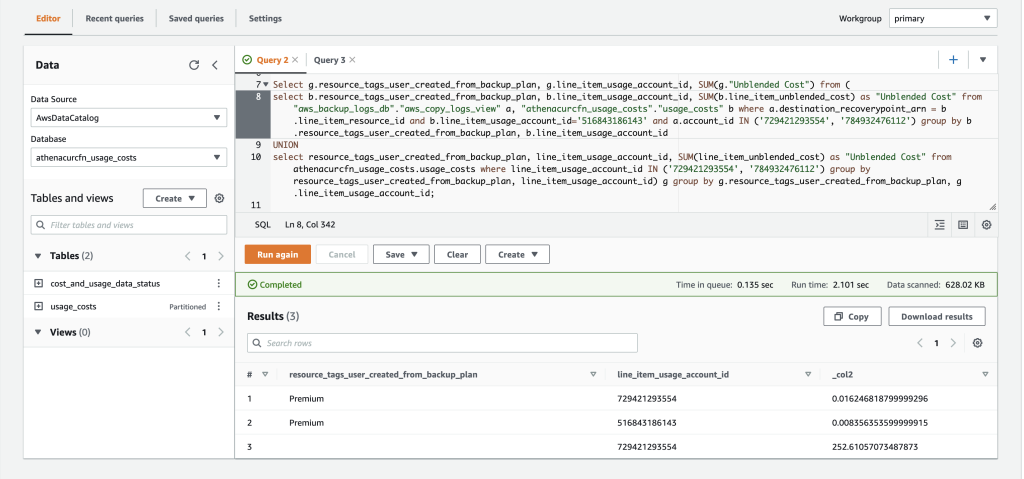Switch to the Recent queries tab
This screenshot has width=1024, height=479.
[x=114, y=18]
